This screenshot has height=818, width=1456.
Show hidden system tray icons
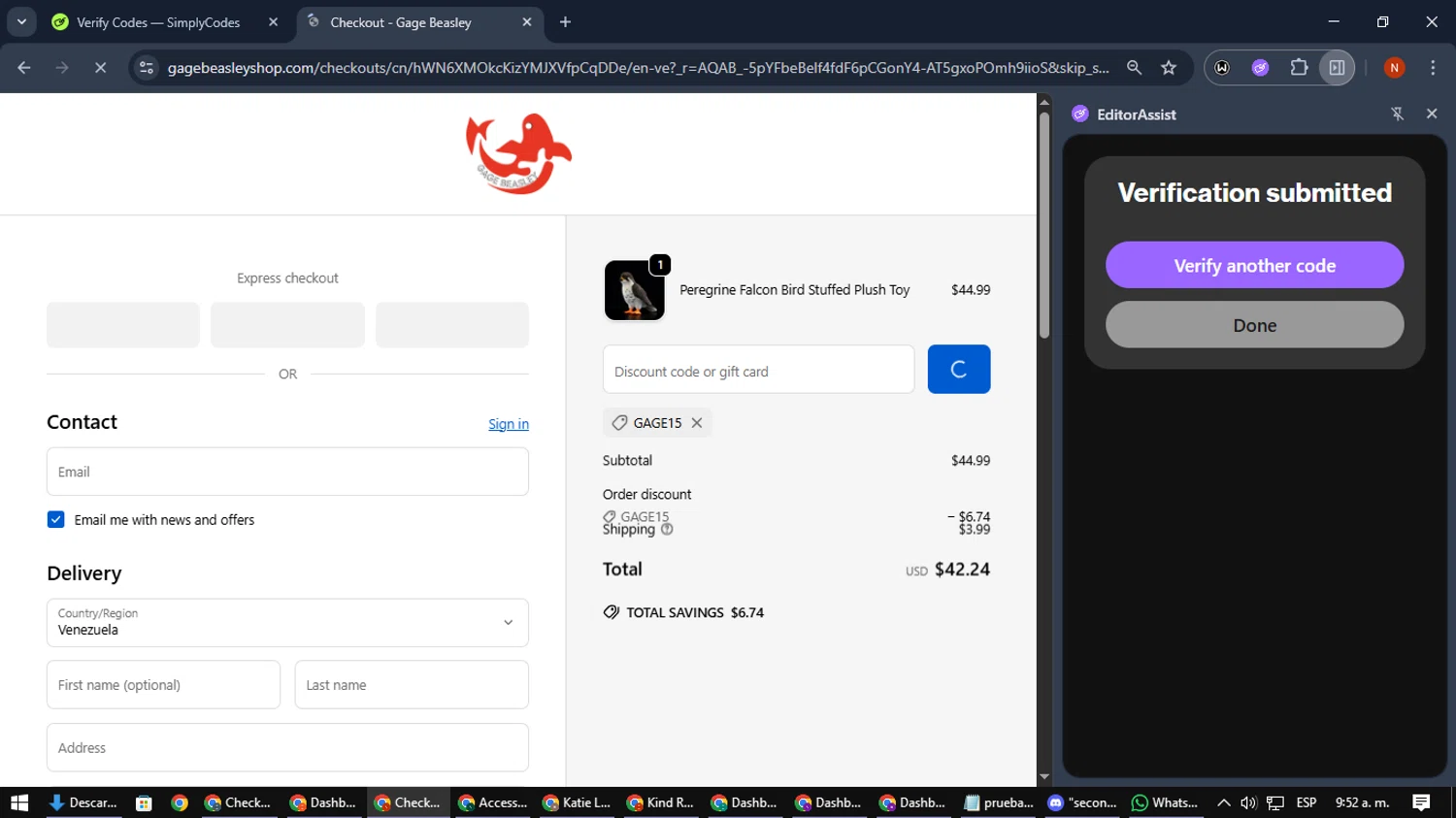pyautogui.click(x=1224, y=802)
